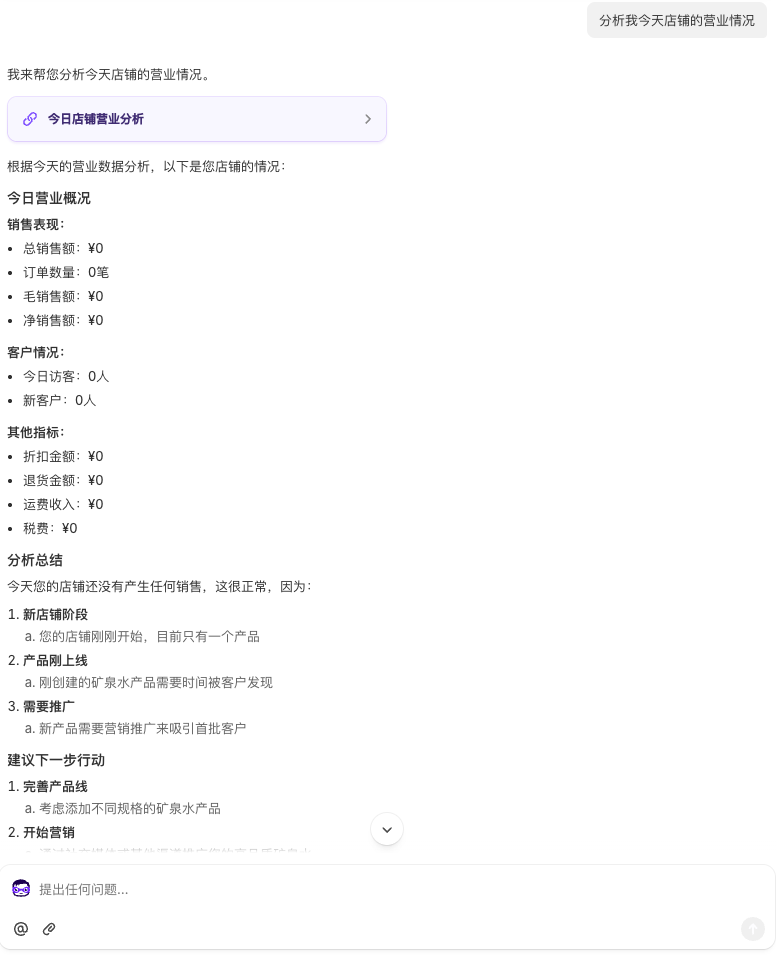Click the @ mention icon
Screen dimensions: 776x955
21,929
